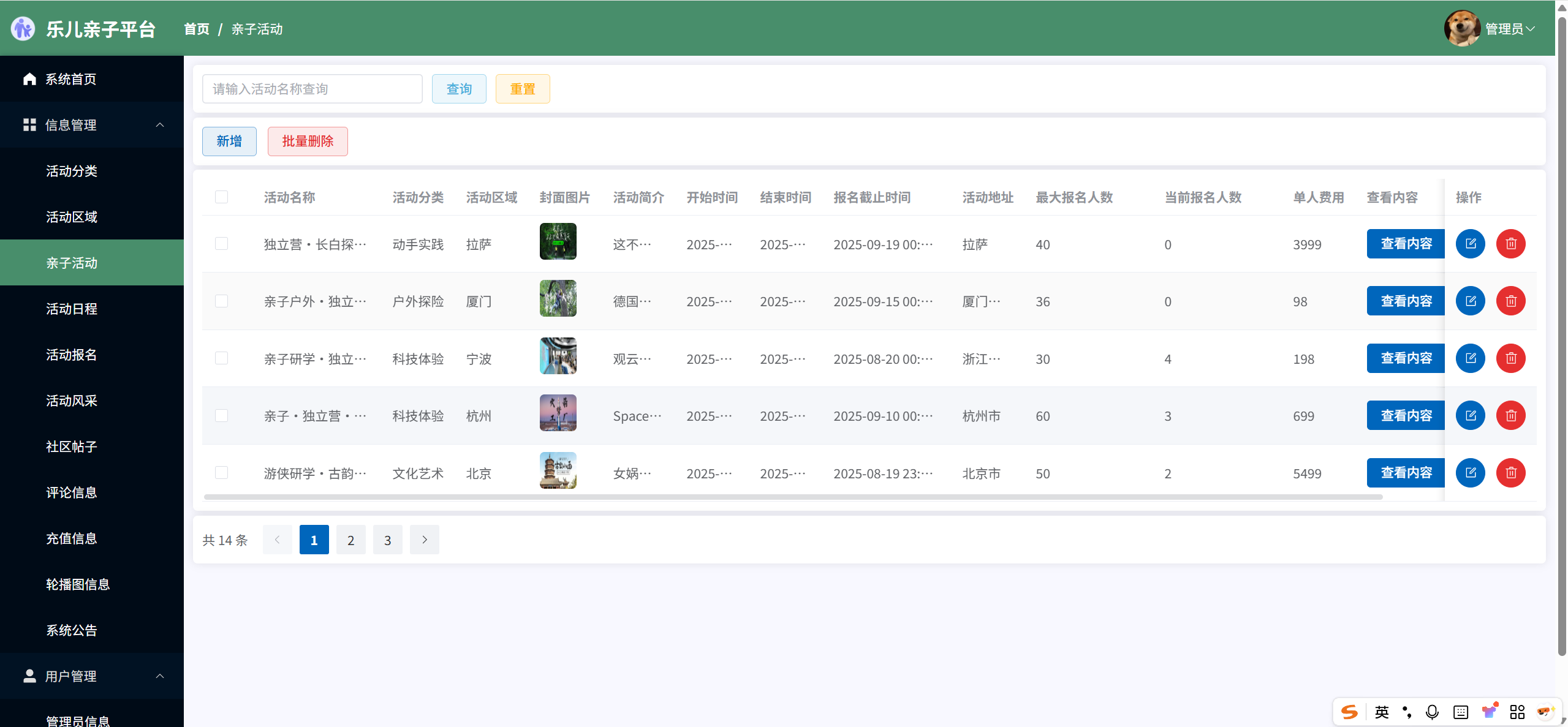Click microphone icon in input method bar
1568x727 pixels.
[x=1432, y=712]
